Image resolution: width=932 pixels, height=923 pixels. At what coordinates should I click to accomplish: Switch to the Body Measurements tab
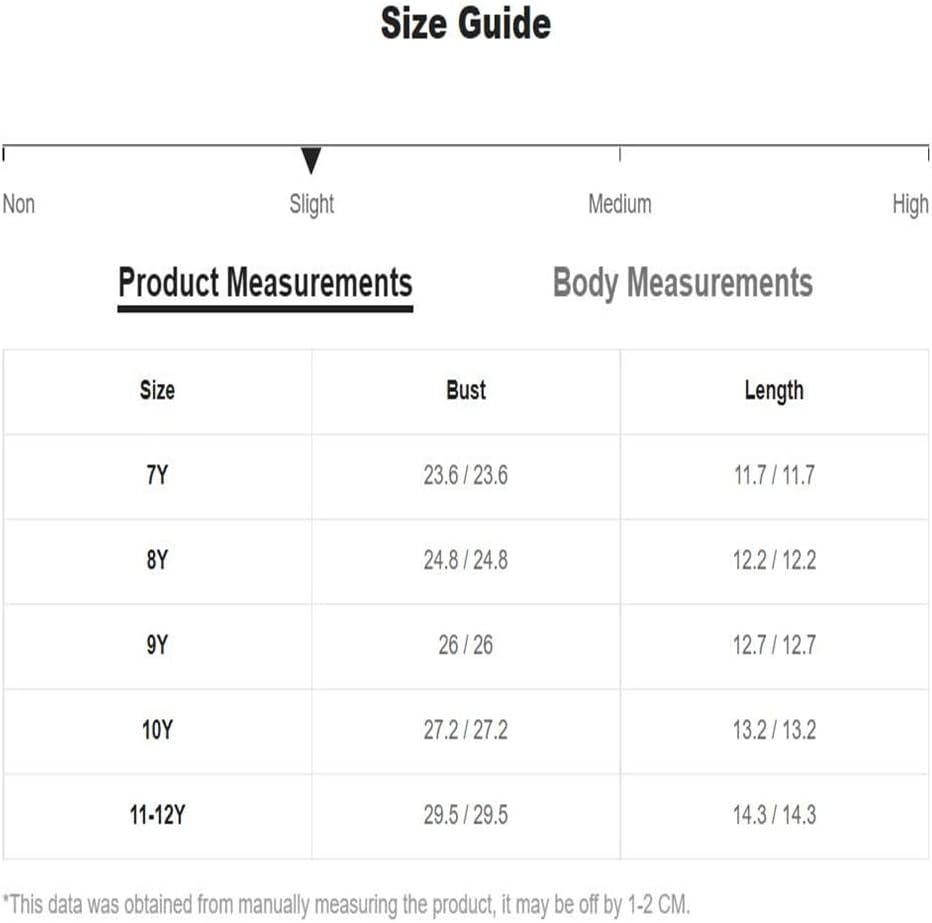682,283
